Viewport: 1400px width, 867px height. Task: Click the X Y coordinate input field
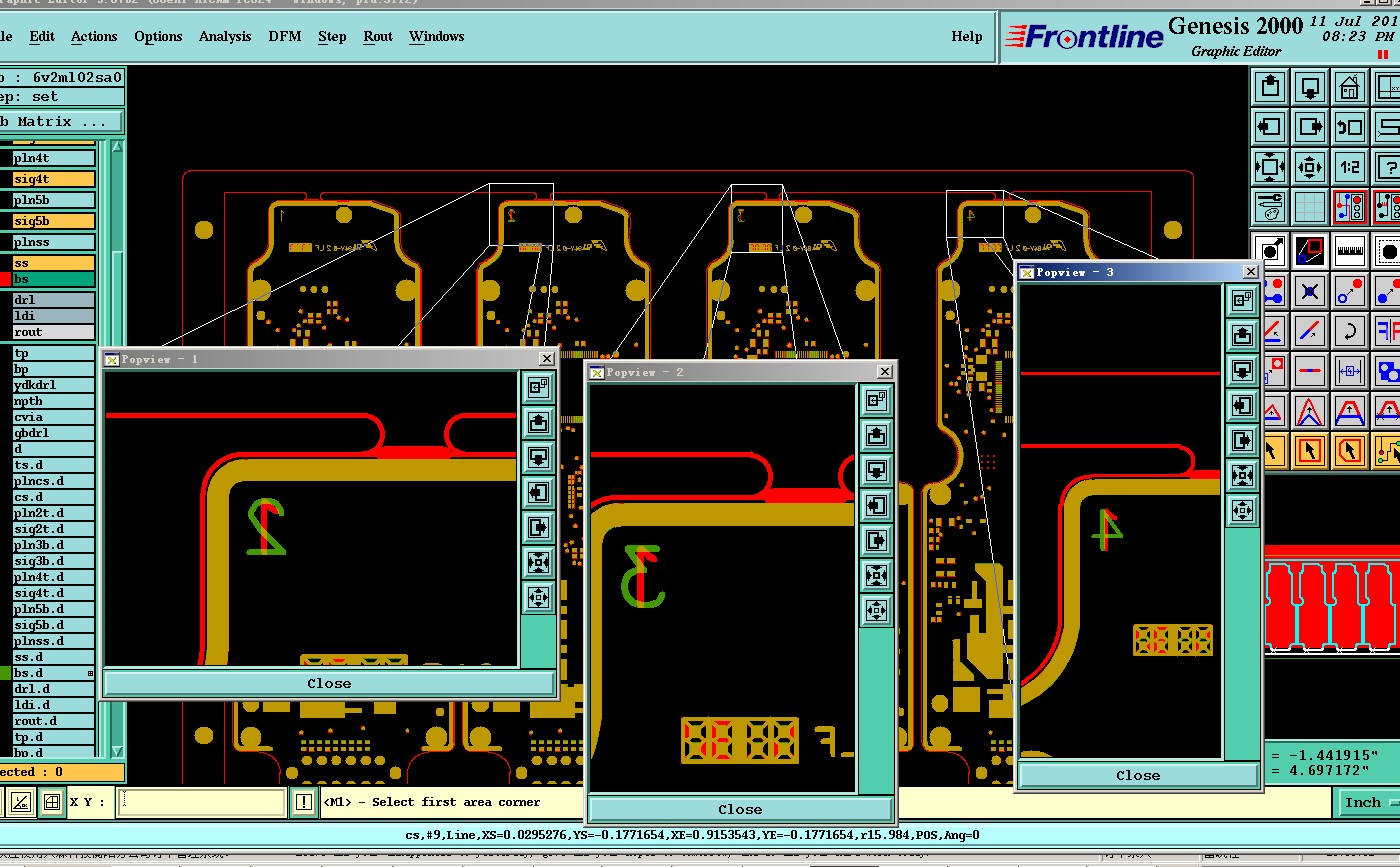203,802
